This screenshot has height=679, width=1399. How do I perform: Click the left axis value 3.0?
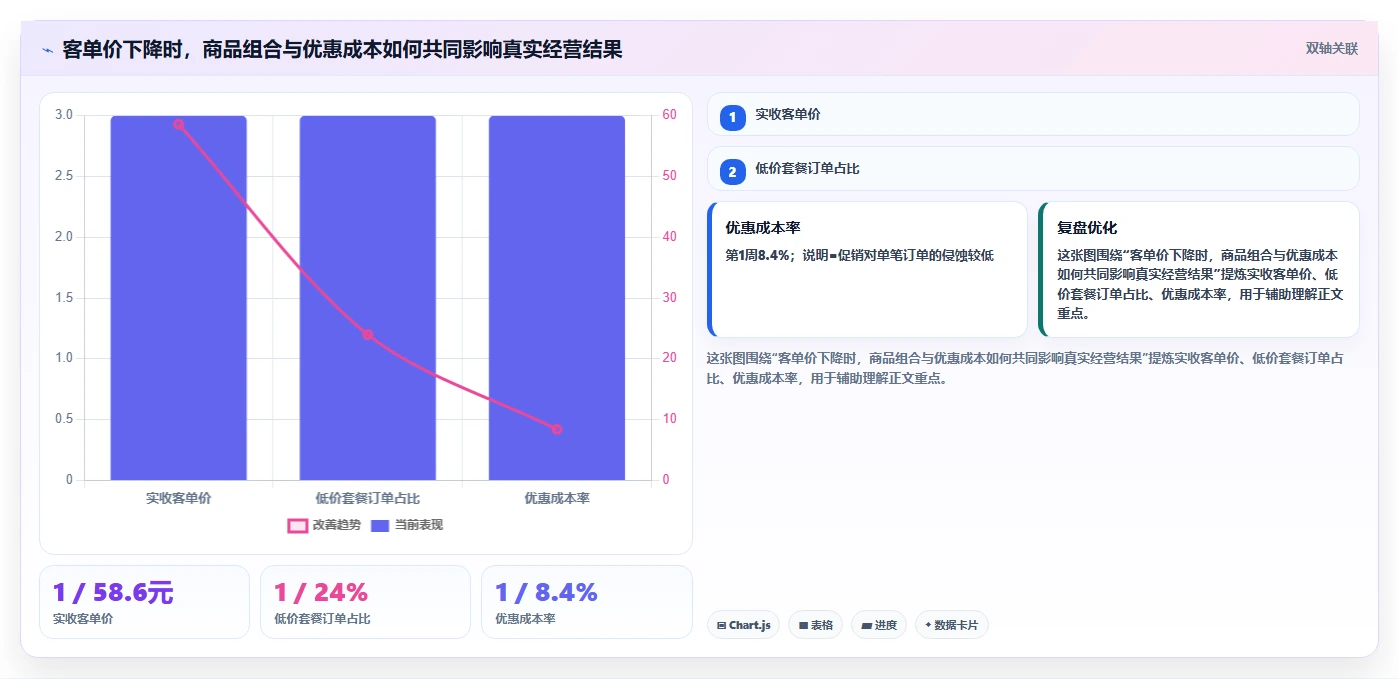coord(64,115)
